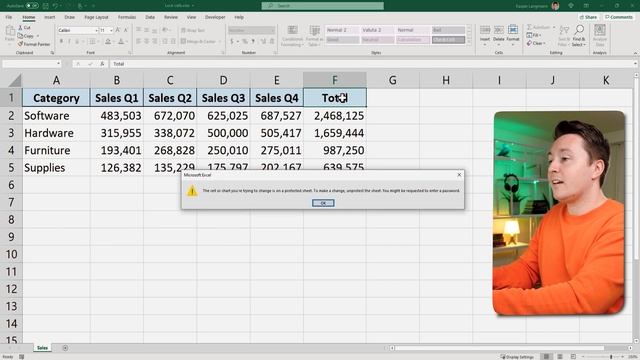This screenshot has height=360, width=640.
Task: Click the Insert Function fx icon
Action: 102,64
